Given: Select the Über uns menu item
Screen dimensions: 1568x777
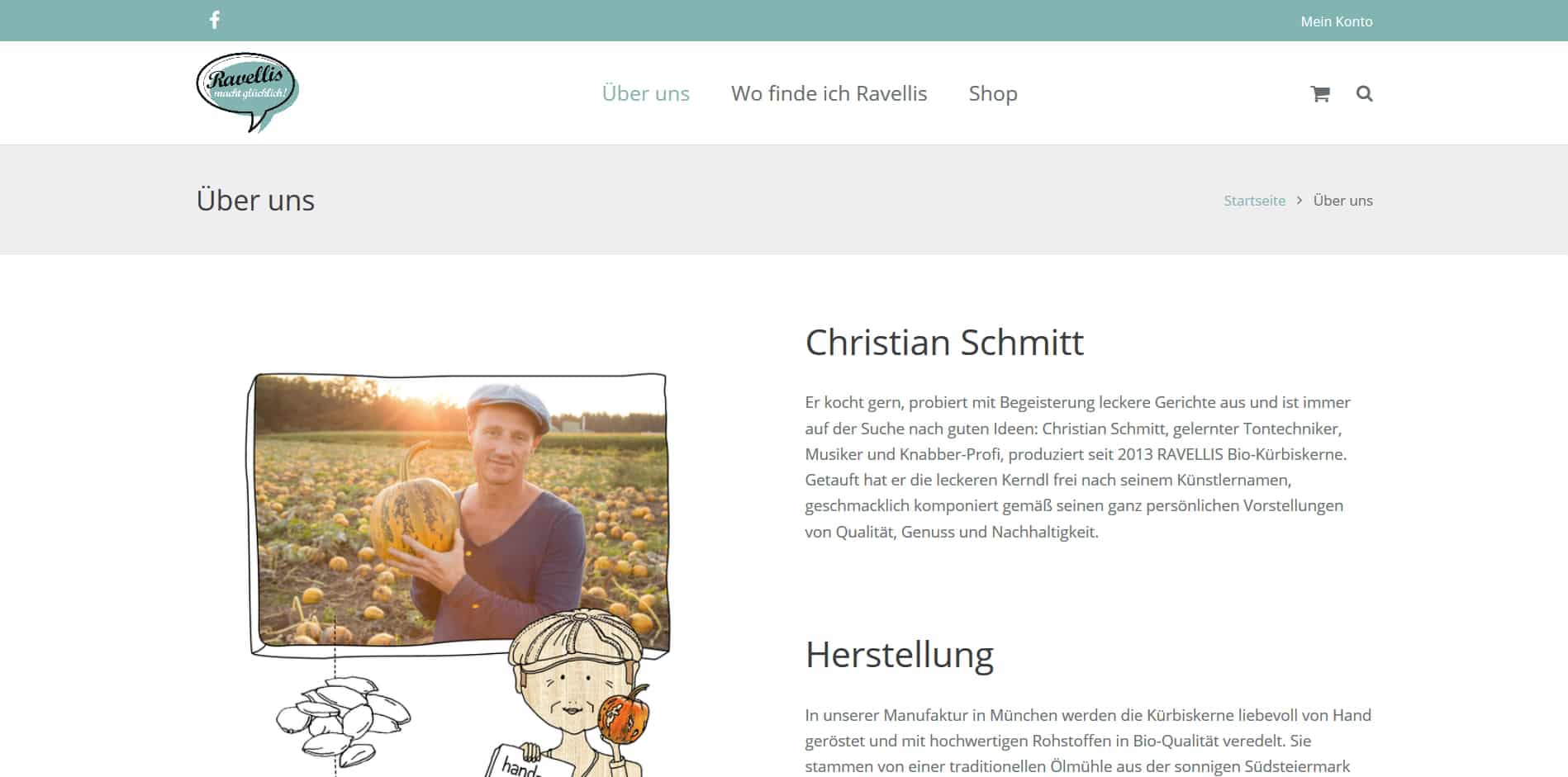Looking at the screenshot, I should tap(645, 93).
